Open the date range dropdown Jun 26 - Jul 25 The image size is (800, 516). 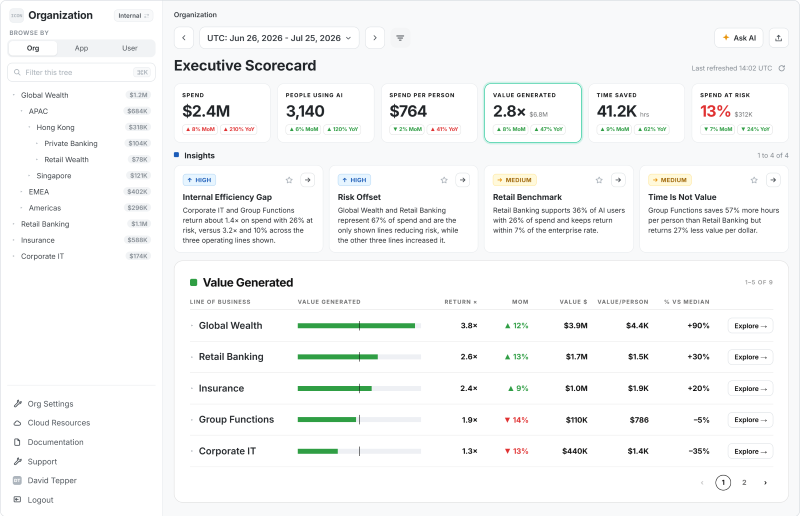279,38
